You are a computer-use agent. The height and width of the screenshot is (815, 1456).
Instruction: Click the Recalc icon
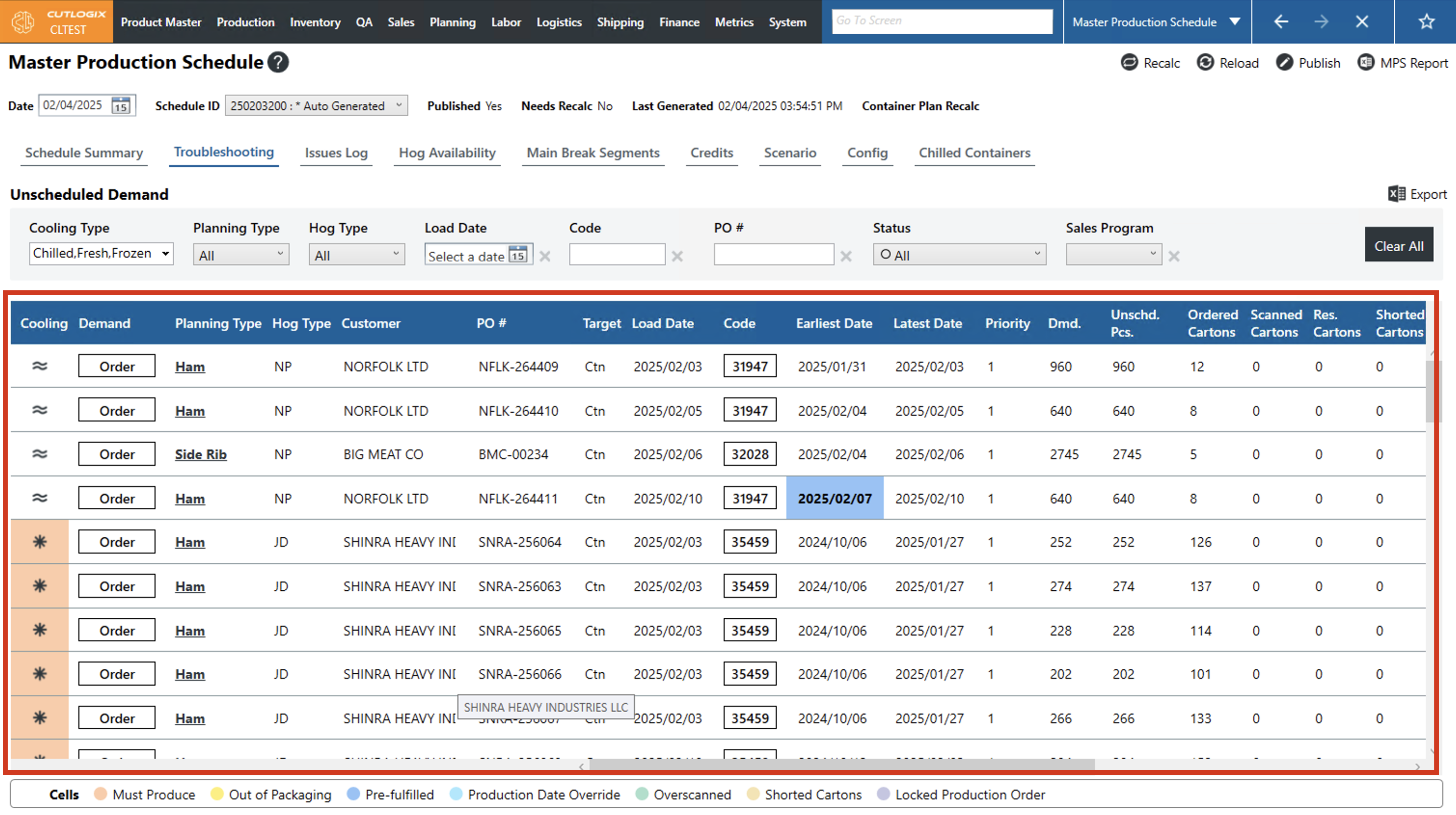1129,62
